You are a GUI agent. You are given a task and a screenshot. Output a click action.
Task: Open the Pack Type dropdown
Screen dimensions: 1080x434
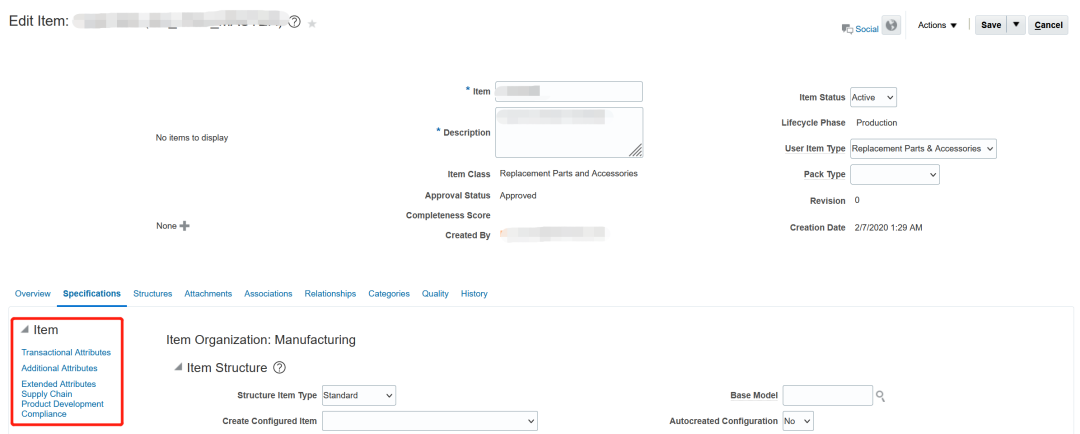click(895, 174)
